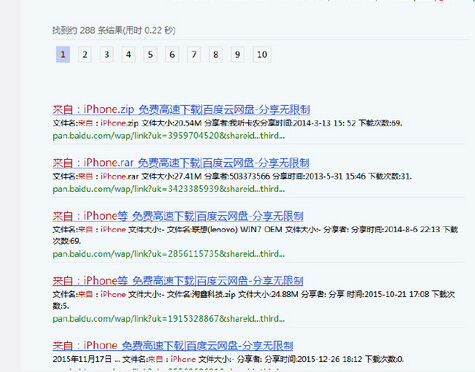Open results page 9
This screenshot has height=372, width=475.
pos(237,54)
